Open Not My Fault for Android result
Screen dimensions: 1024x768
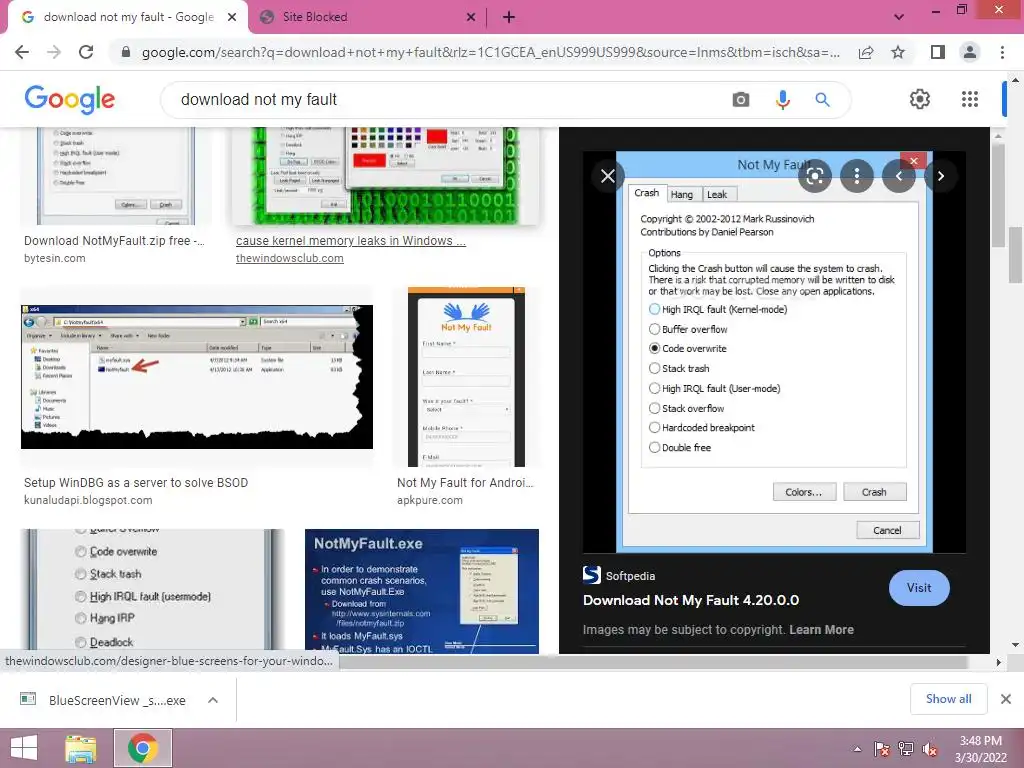pos(465,483)
